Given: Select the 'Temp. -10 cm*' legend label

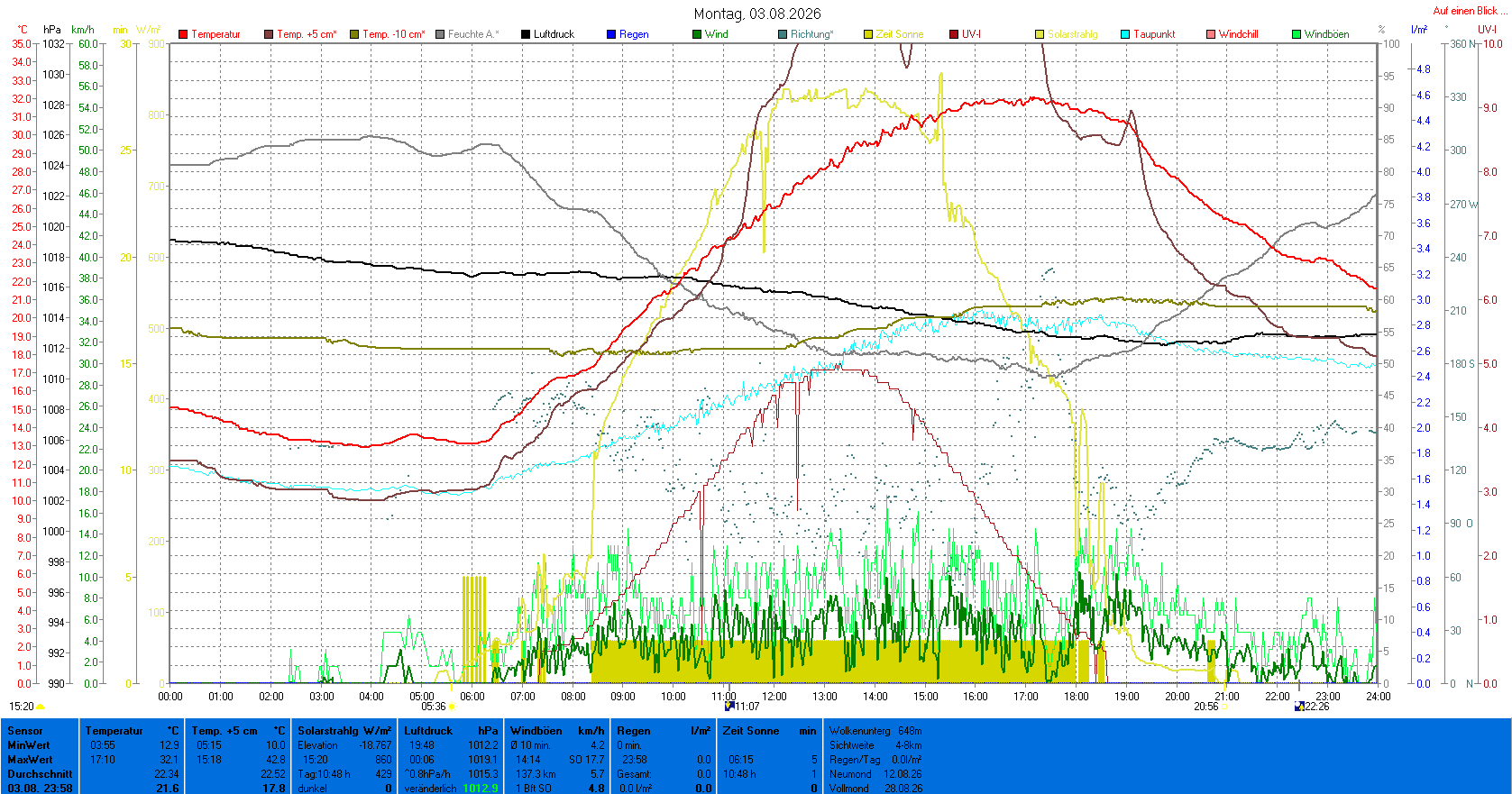Looking at the screenshot, I should tap(394, 34).
